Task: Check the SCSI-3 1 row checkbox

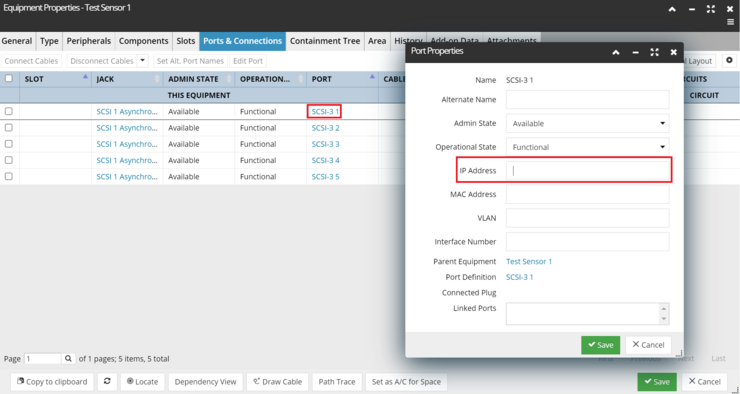Action: point(8,111)
